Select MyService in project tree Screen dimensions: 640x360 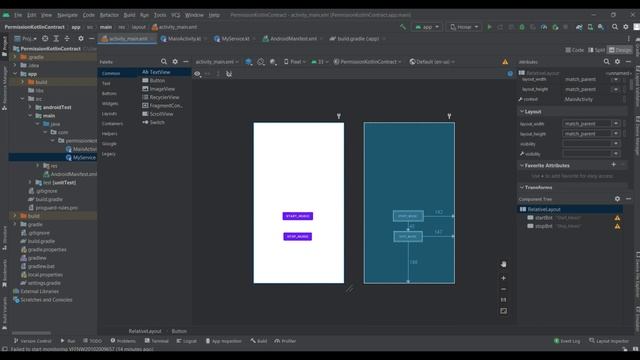coord(84,157)
